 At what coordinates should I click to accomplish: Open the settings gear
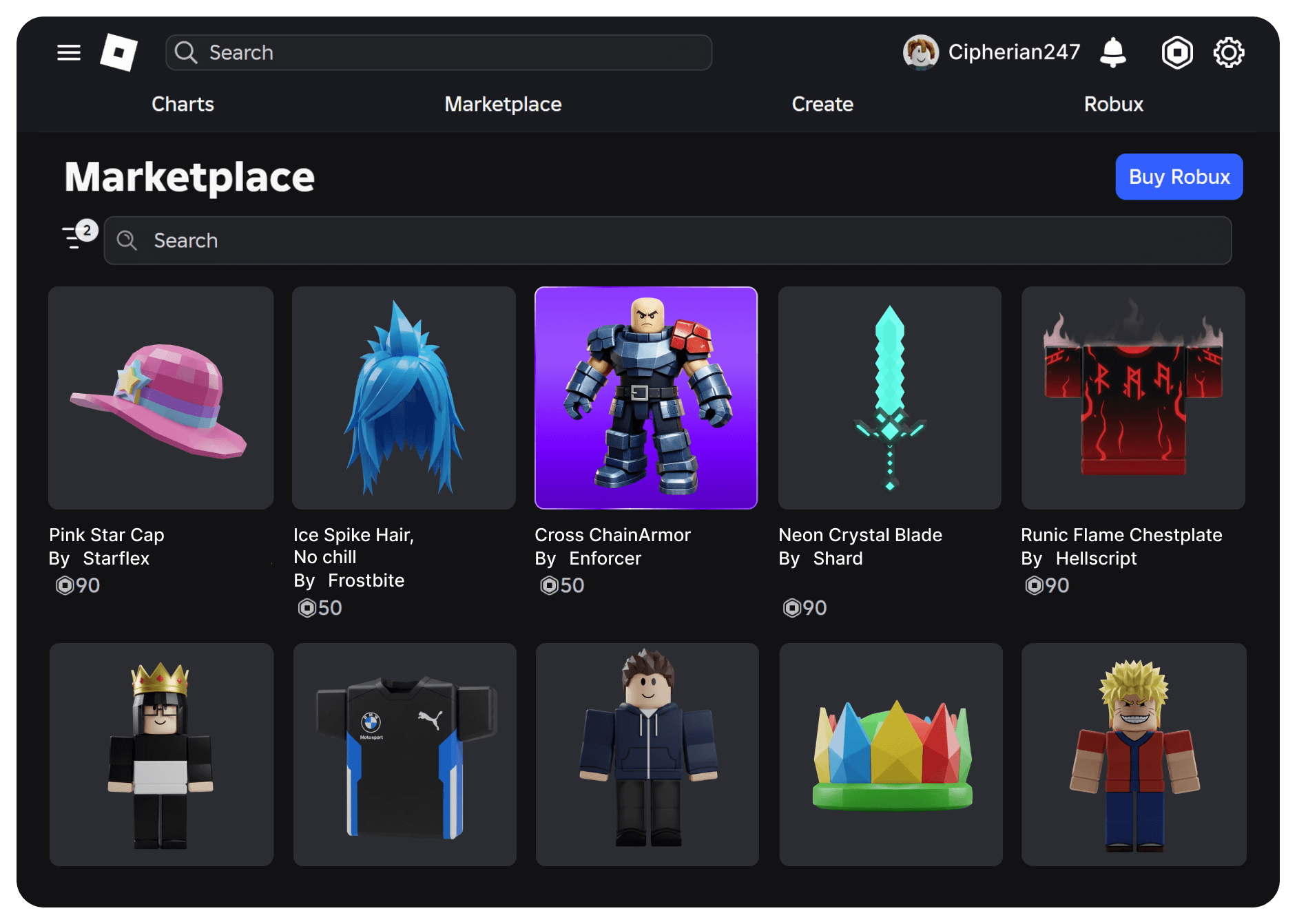1228,52
